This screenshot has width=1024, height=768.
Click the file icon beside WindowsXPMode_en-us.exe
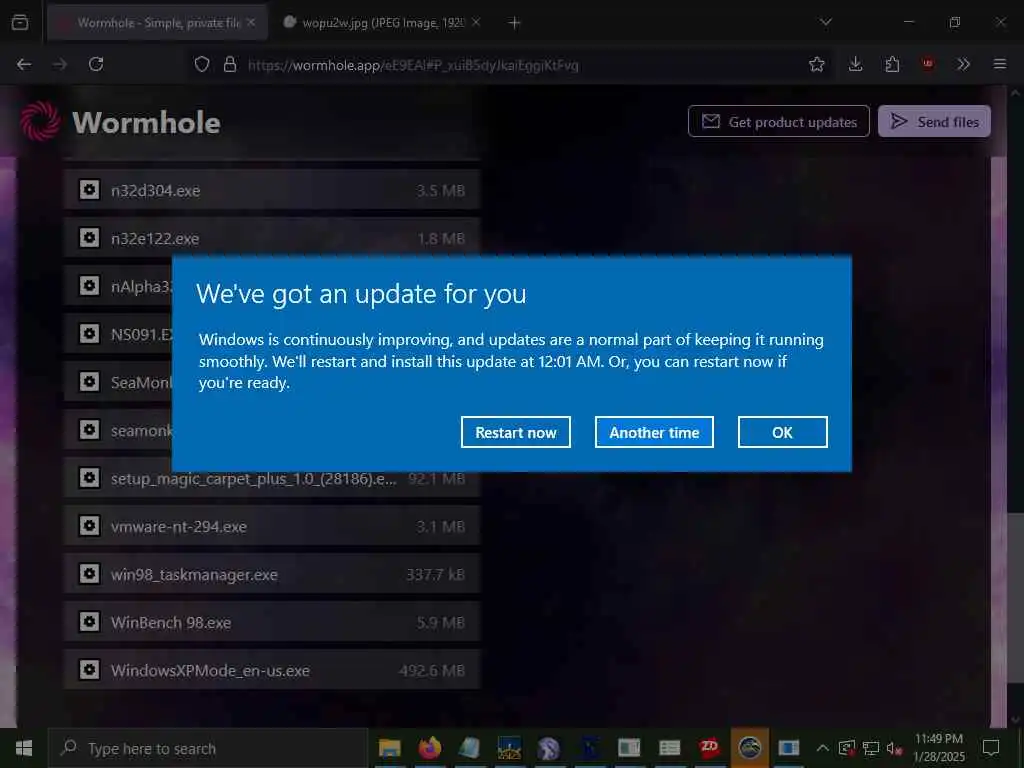[x=89, y=670]
